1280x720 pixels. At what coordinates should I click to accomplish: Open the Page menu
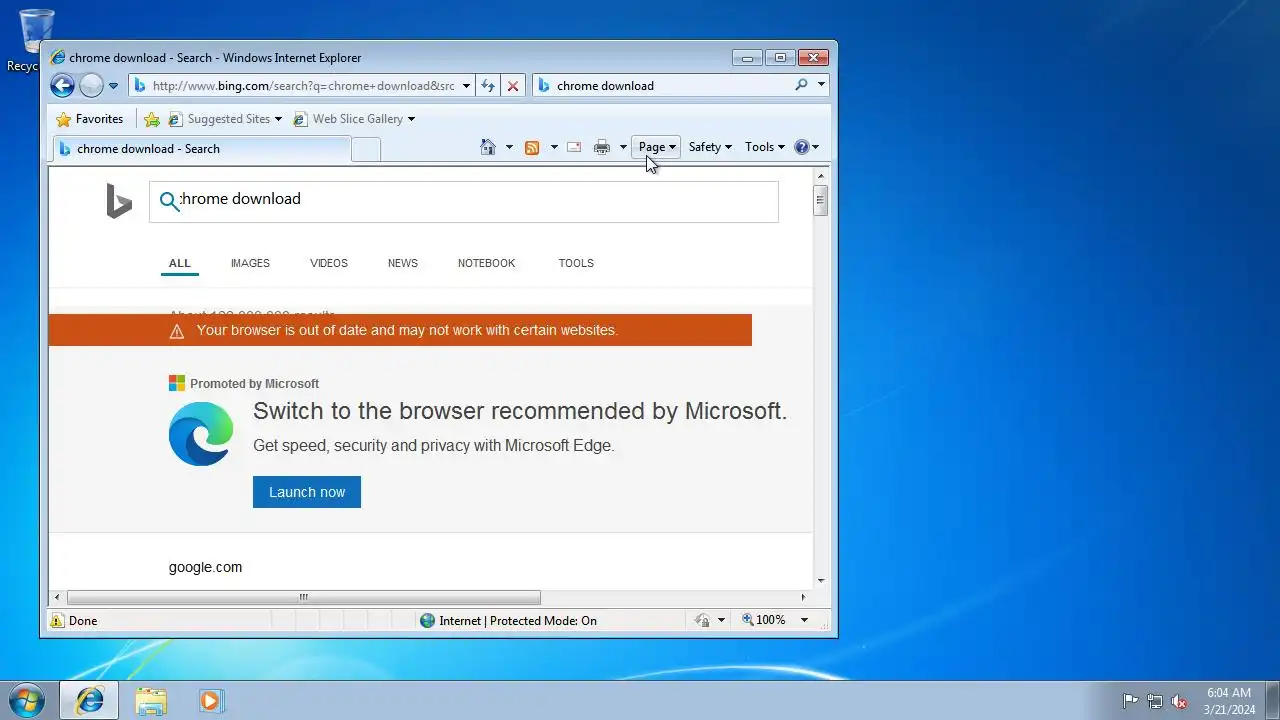[x=657, y=147]
